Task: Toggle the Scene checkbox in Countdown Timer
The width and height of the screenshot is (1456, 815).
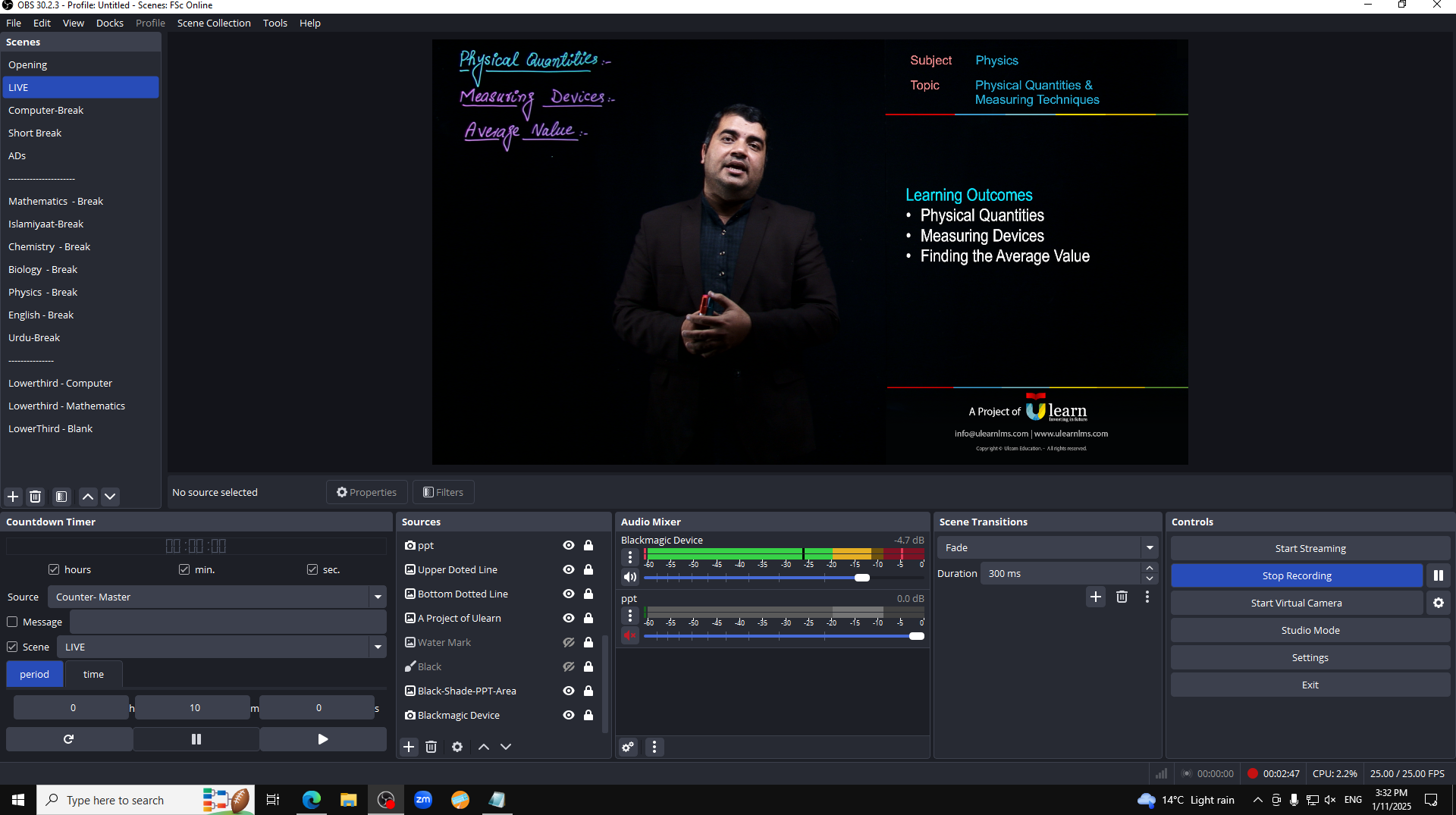Action: (x=12, y=647)
